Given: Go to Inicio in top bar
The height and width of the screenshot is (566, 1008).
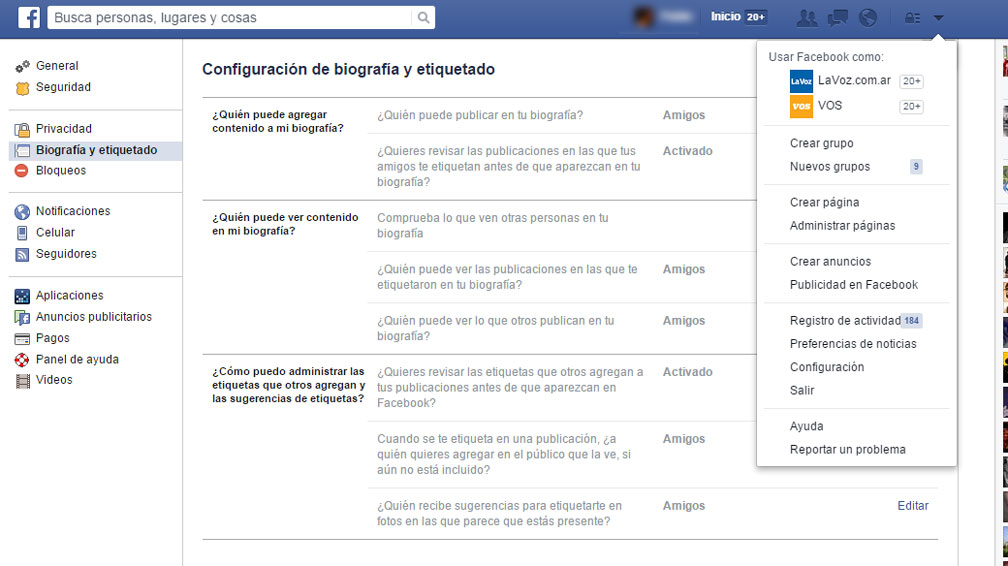Looking at the screenshot, I should coord(726,17).
